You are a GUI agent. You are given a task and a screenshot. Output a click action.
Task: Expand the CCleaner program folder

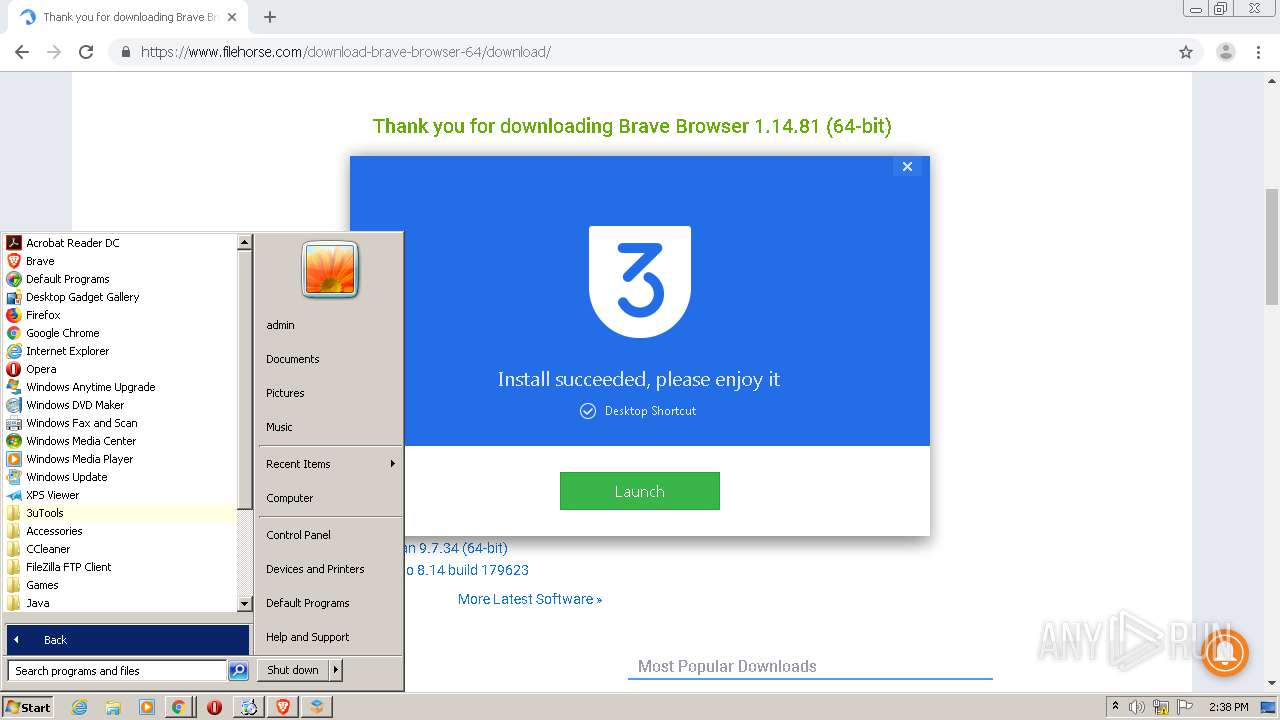coord(120,549)
